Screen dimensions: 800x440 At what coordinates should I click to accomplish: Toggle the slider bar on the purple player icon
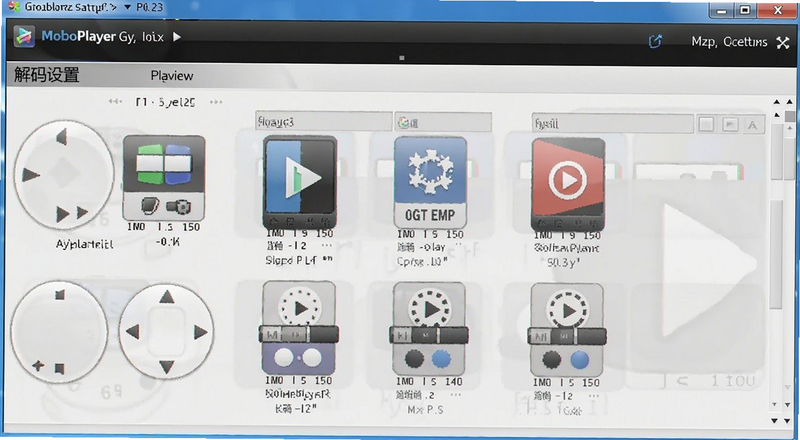pos(299,334)
